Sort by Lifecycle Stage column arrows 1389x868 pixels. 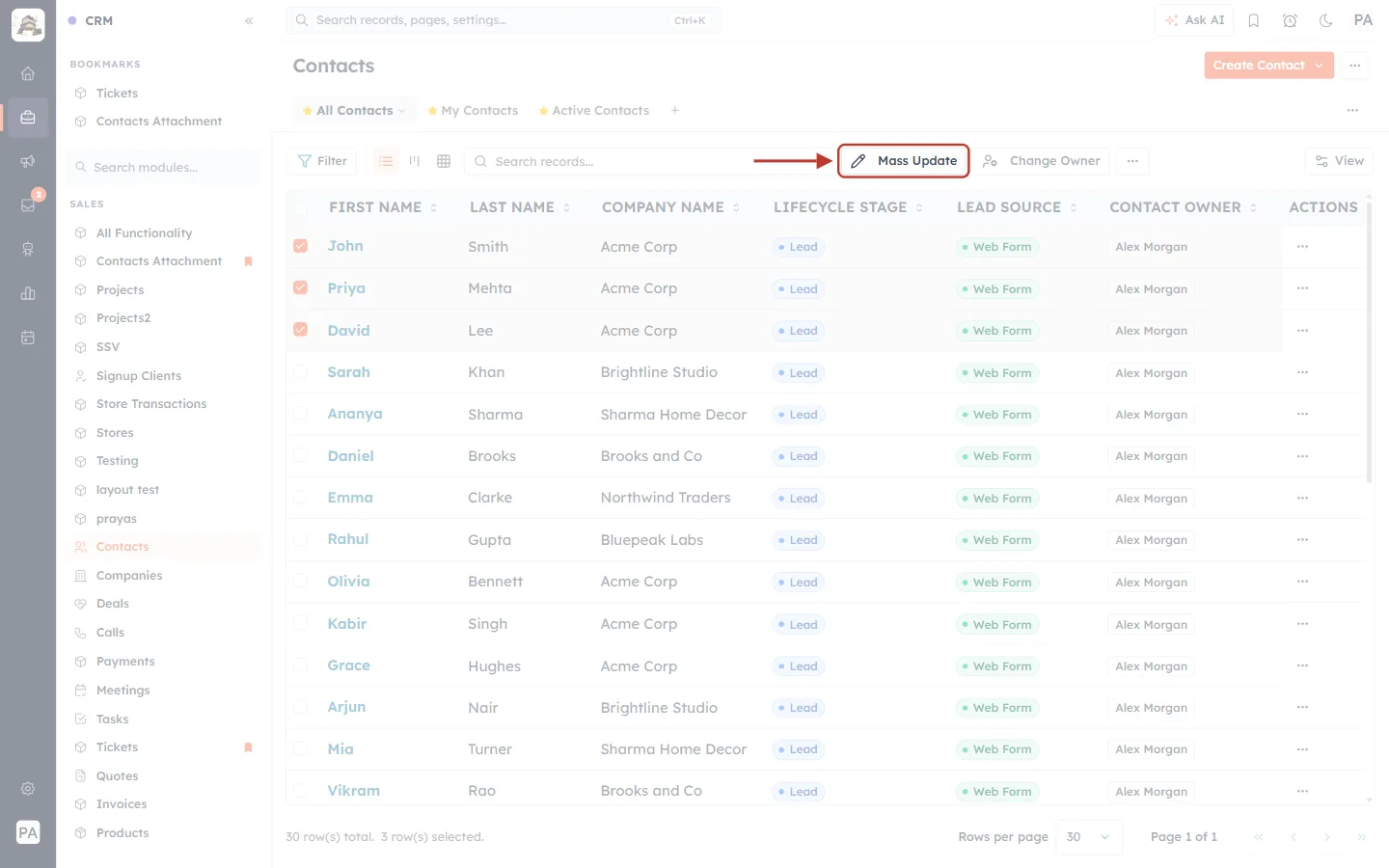919,207
